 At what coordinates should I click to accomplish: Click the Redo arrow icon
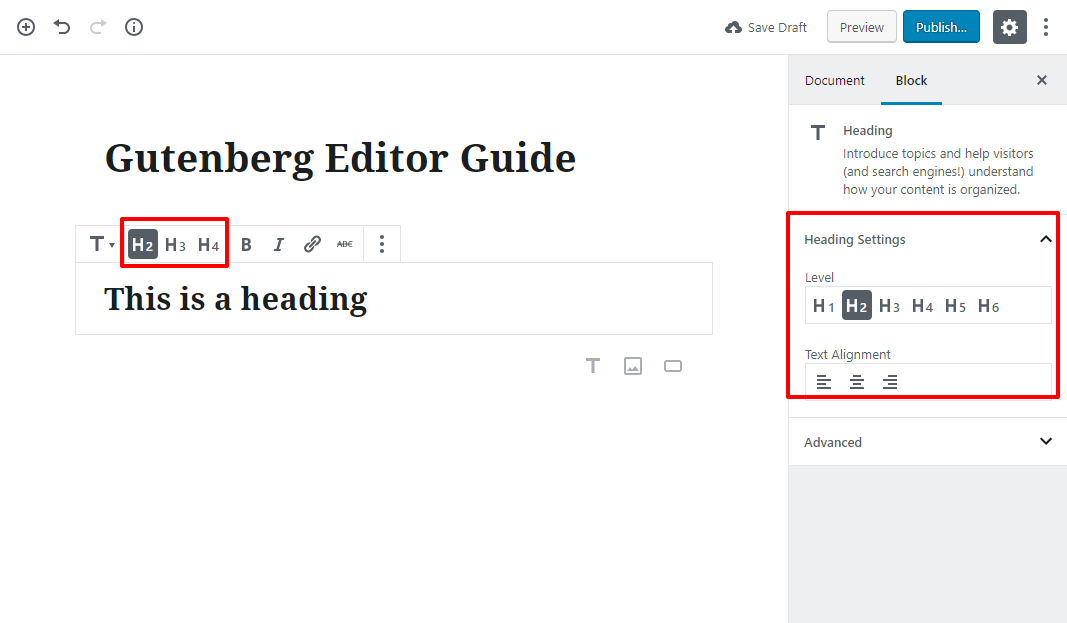point(98,27)
